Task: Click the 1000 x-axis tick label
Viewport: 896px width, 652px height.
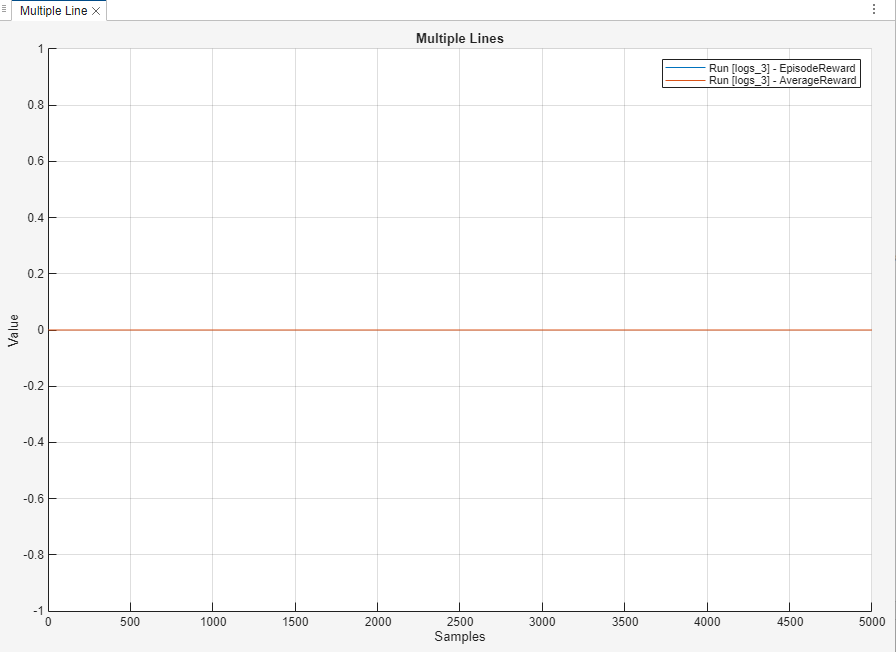Action: pos(212,622)
